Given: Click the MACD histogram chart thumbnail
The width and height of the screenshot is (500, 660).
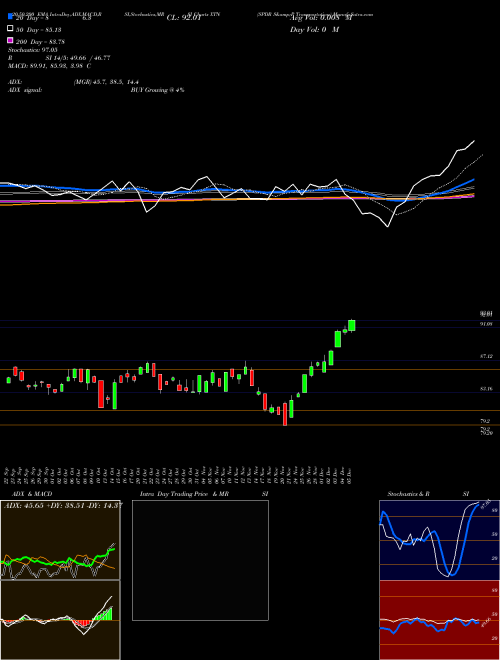Looking at the screenshot, I should point(60,620).
